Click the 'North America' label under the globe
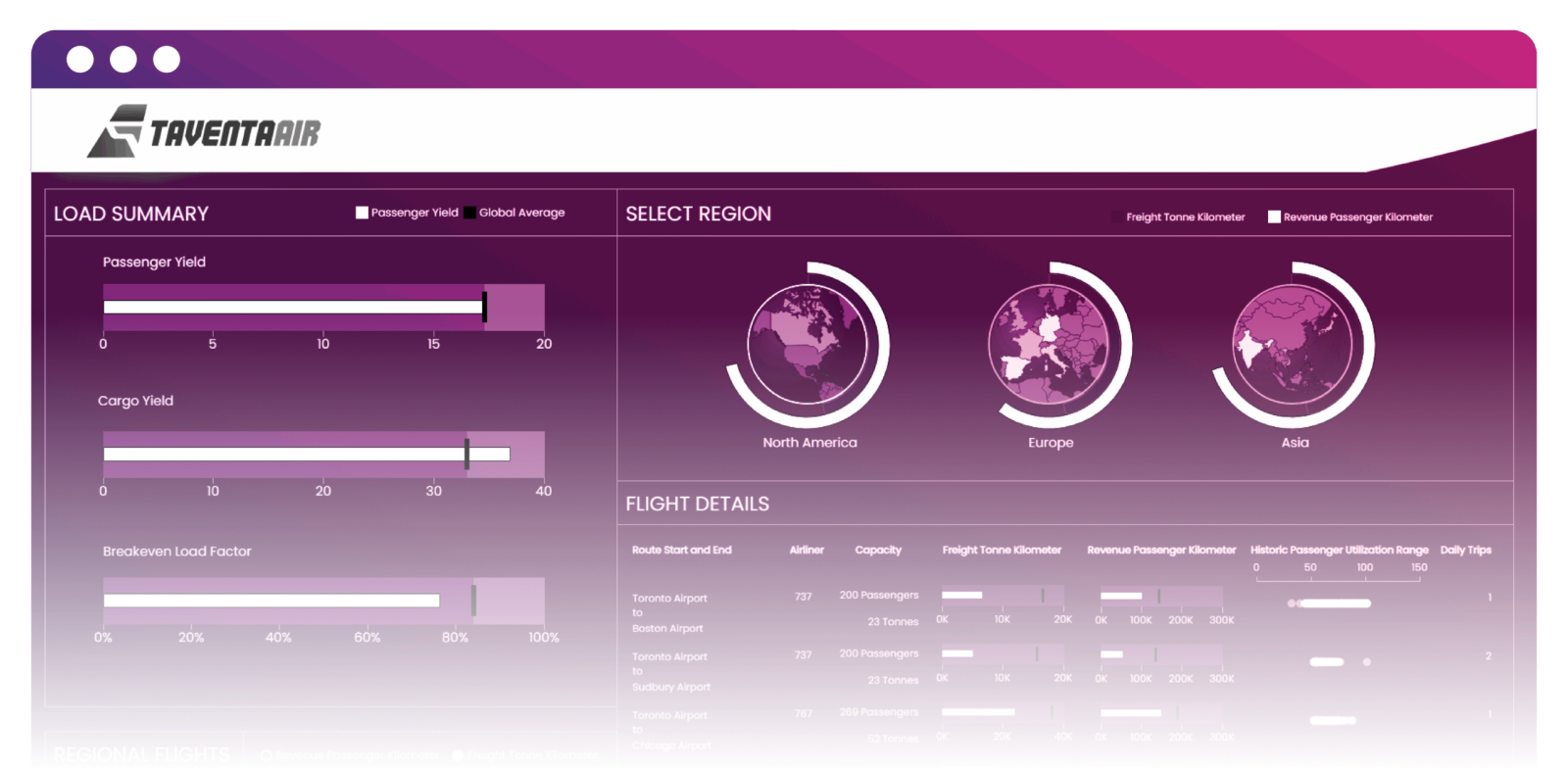This screenshot has height=771, width=1568. [x=809, y=443]
